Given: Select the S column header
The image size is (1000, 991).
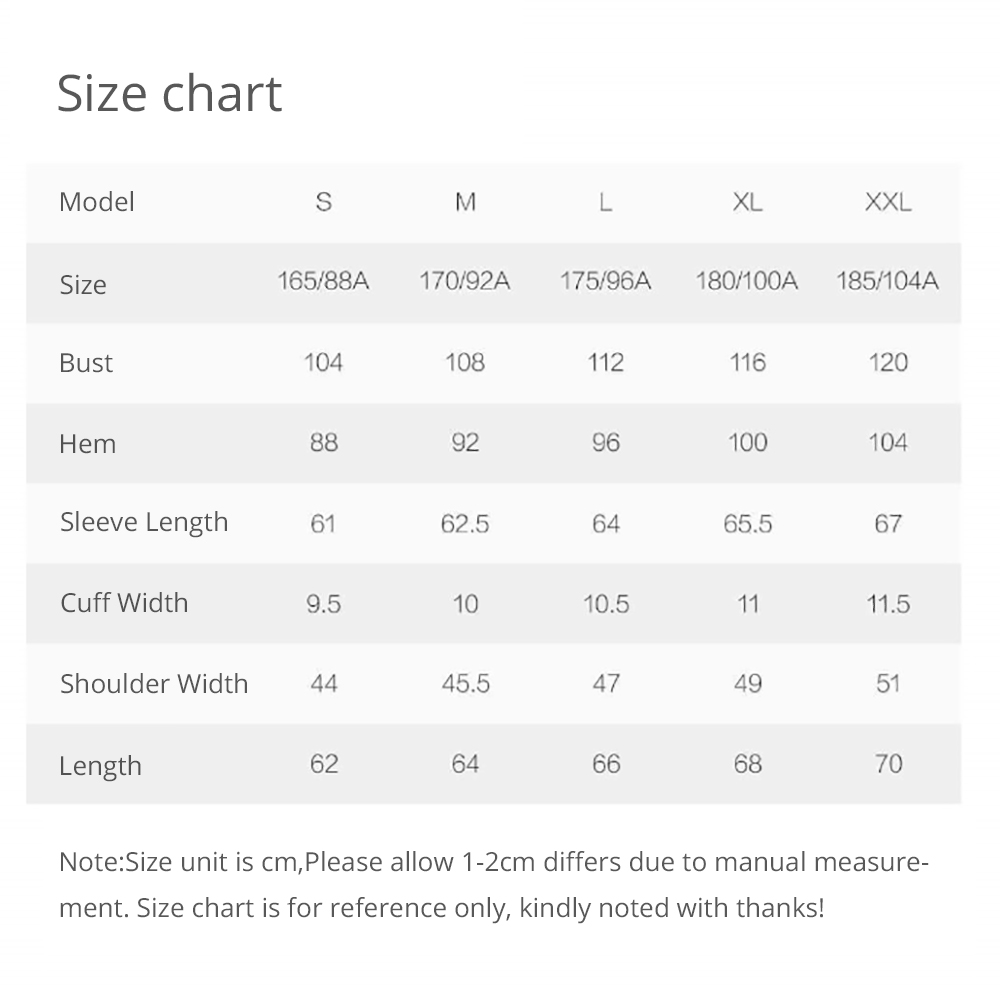Looking at the screenshot, I should (323, 202).
